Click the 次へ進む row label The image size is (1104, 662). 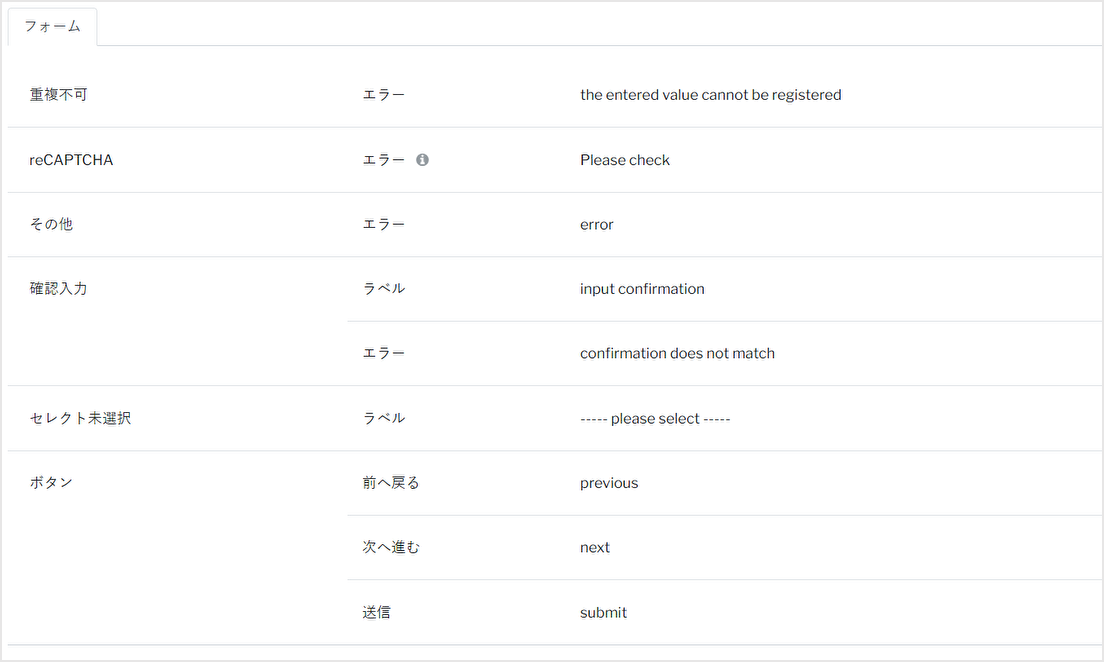click(391, 547)
